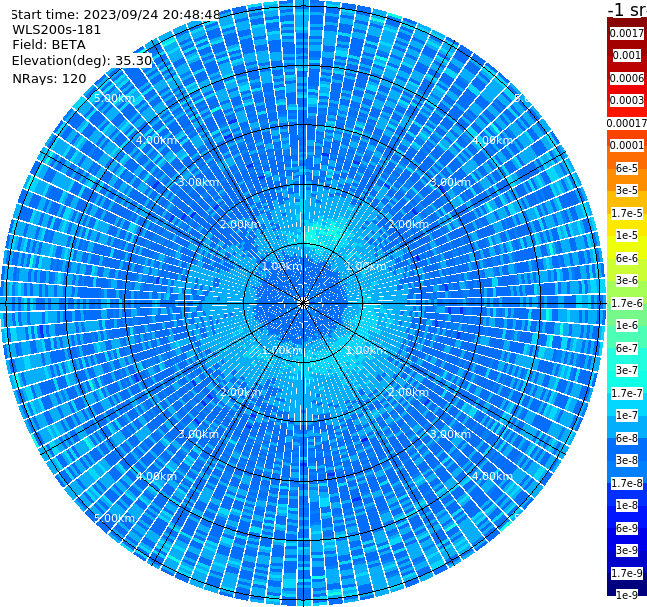Click the 0.0001 colorbar tick label
This screenshot has width=647, height=607.
[627, 145]
